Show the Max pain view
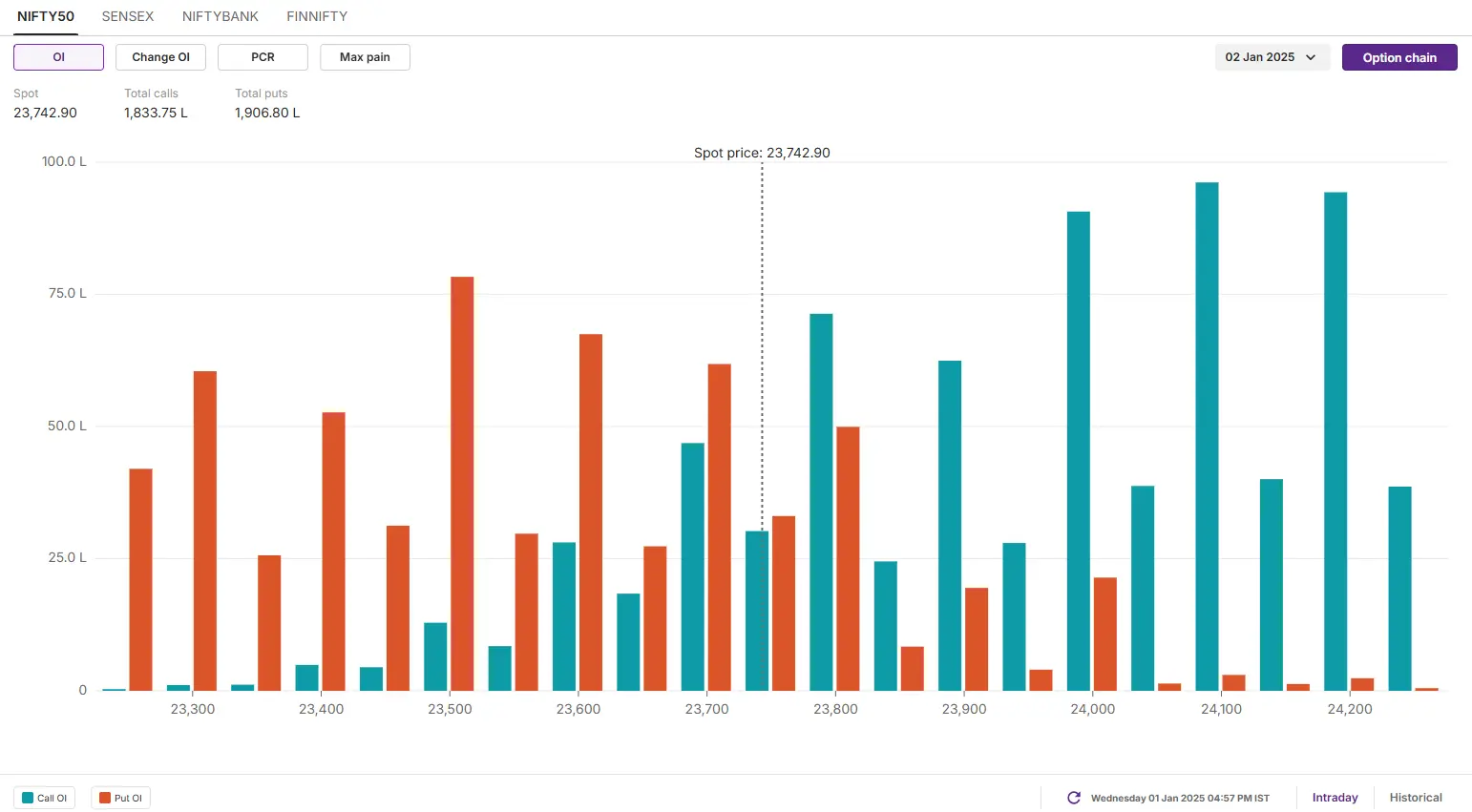The width and height of the screenshot is (1472, 812). [x=365, y=57]
